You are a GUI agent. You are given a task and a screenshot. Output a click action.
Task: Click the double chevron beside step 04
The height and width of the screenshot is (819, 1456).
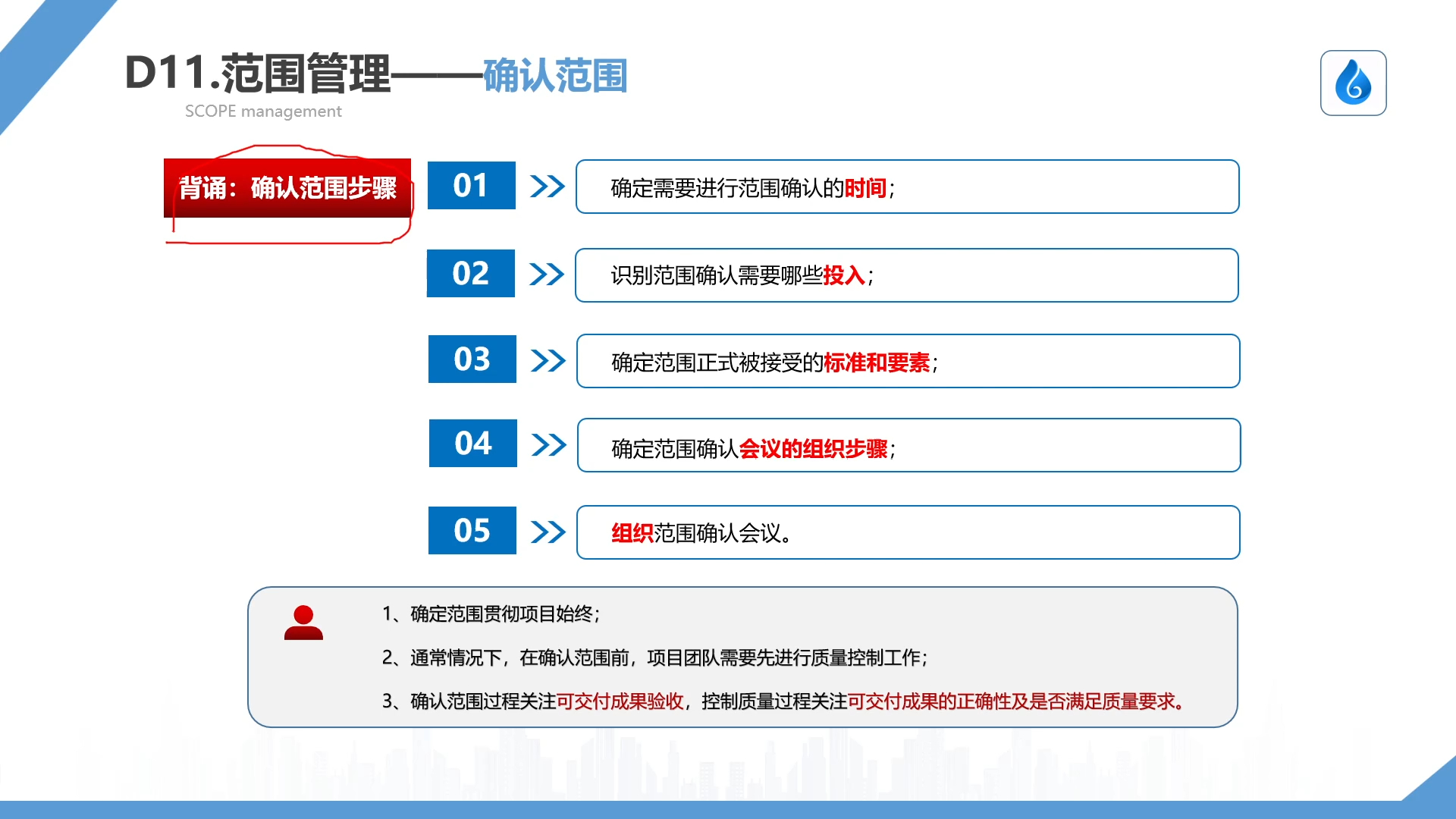pyautogui.click(x=549, y=444)
